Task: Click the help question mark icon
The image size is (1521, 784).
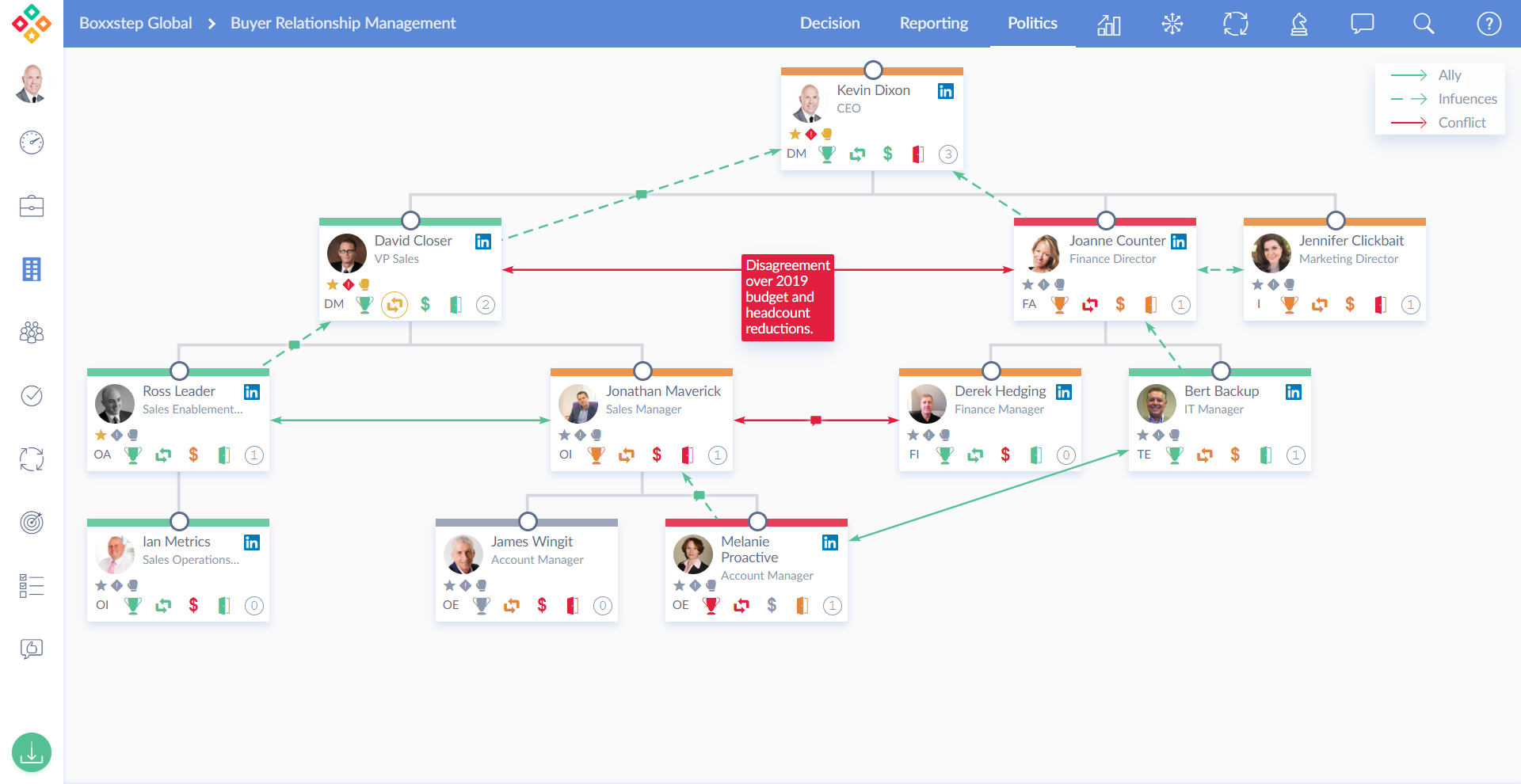Action: [1489, 24]
